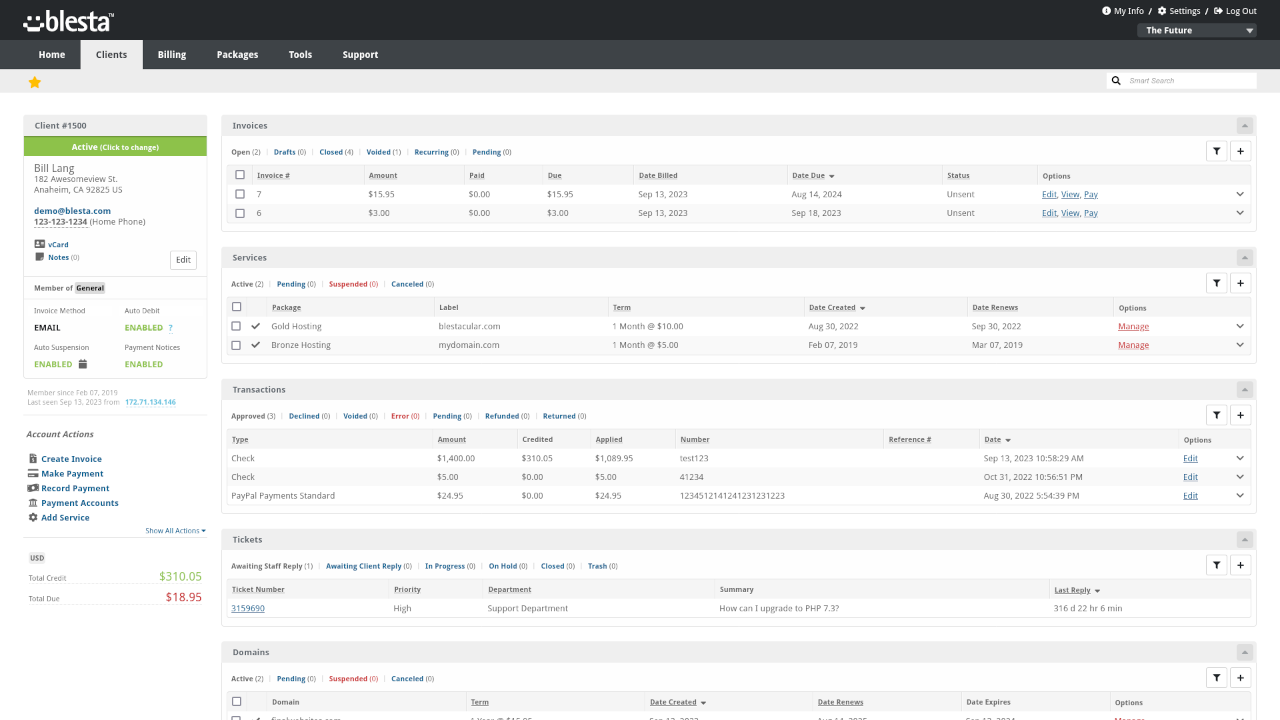Toggle select-all checkbox in Invoices header
Viewport: 1280px width, 720px height.
click(x=240, y=175)
